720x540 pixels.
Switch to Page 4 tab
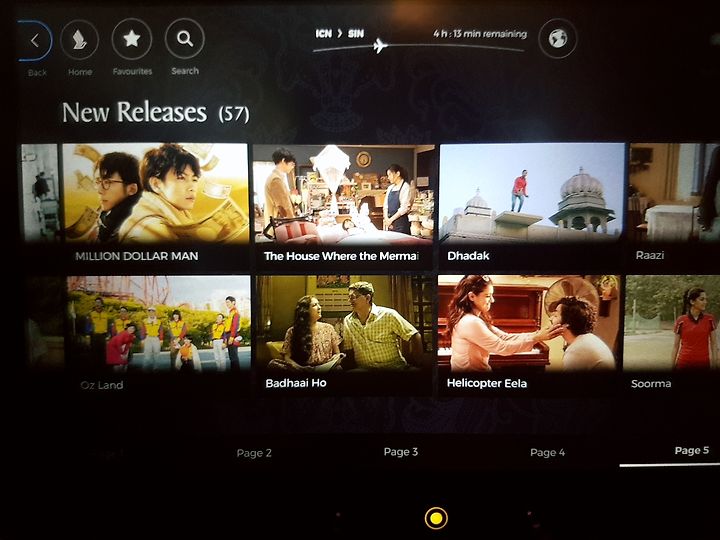tap(547, 452)
